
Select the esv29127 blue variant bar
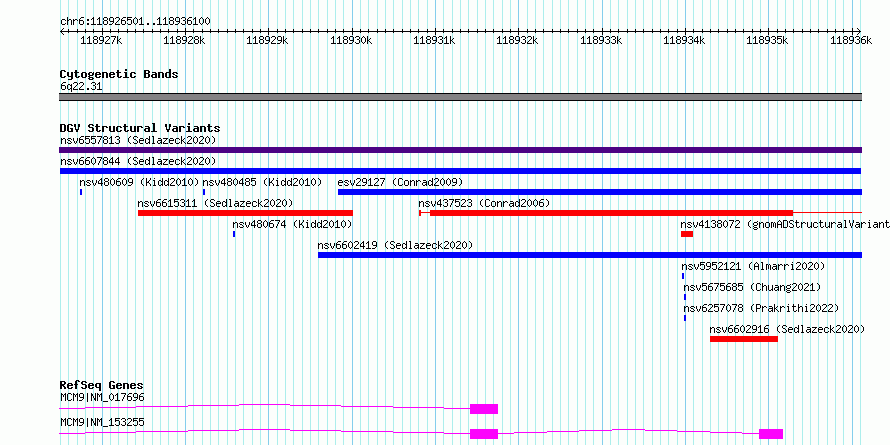pos(600,192)
